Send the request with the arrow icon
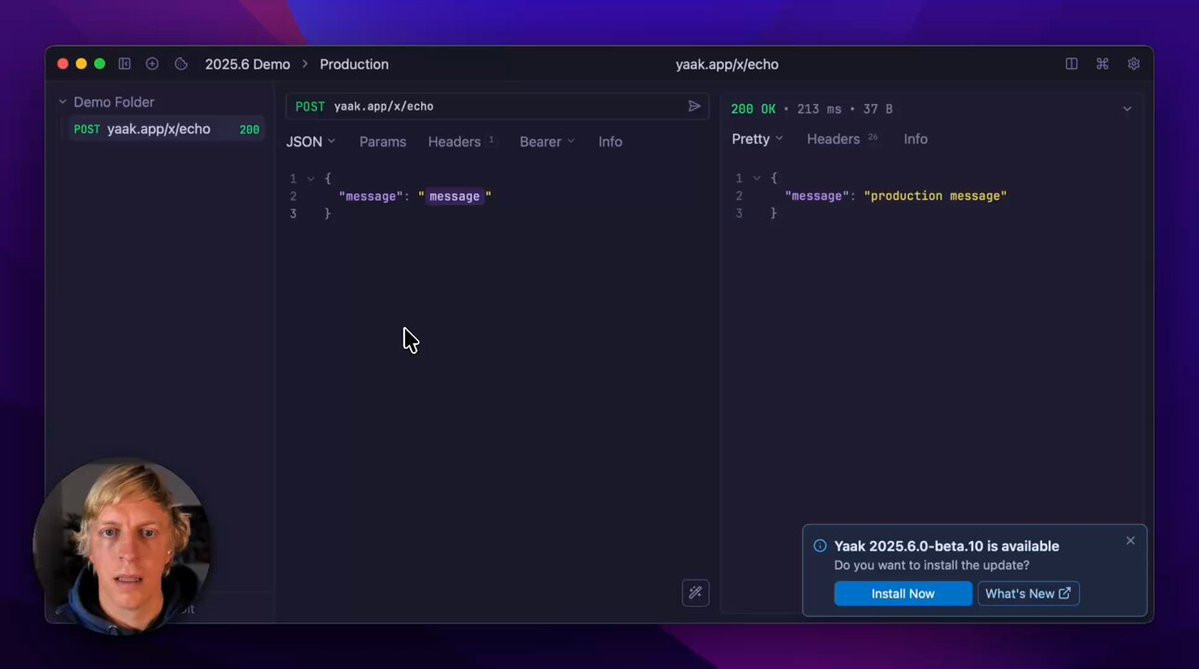 pos(694,106)
